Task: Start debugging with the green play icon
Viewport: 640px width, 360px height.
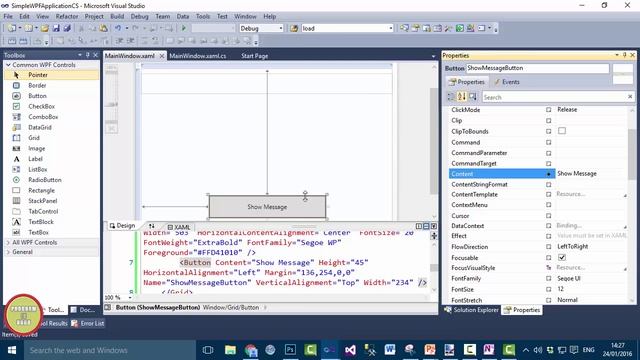Action: pyautogui.click(x=184, y=28)
